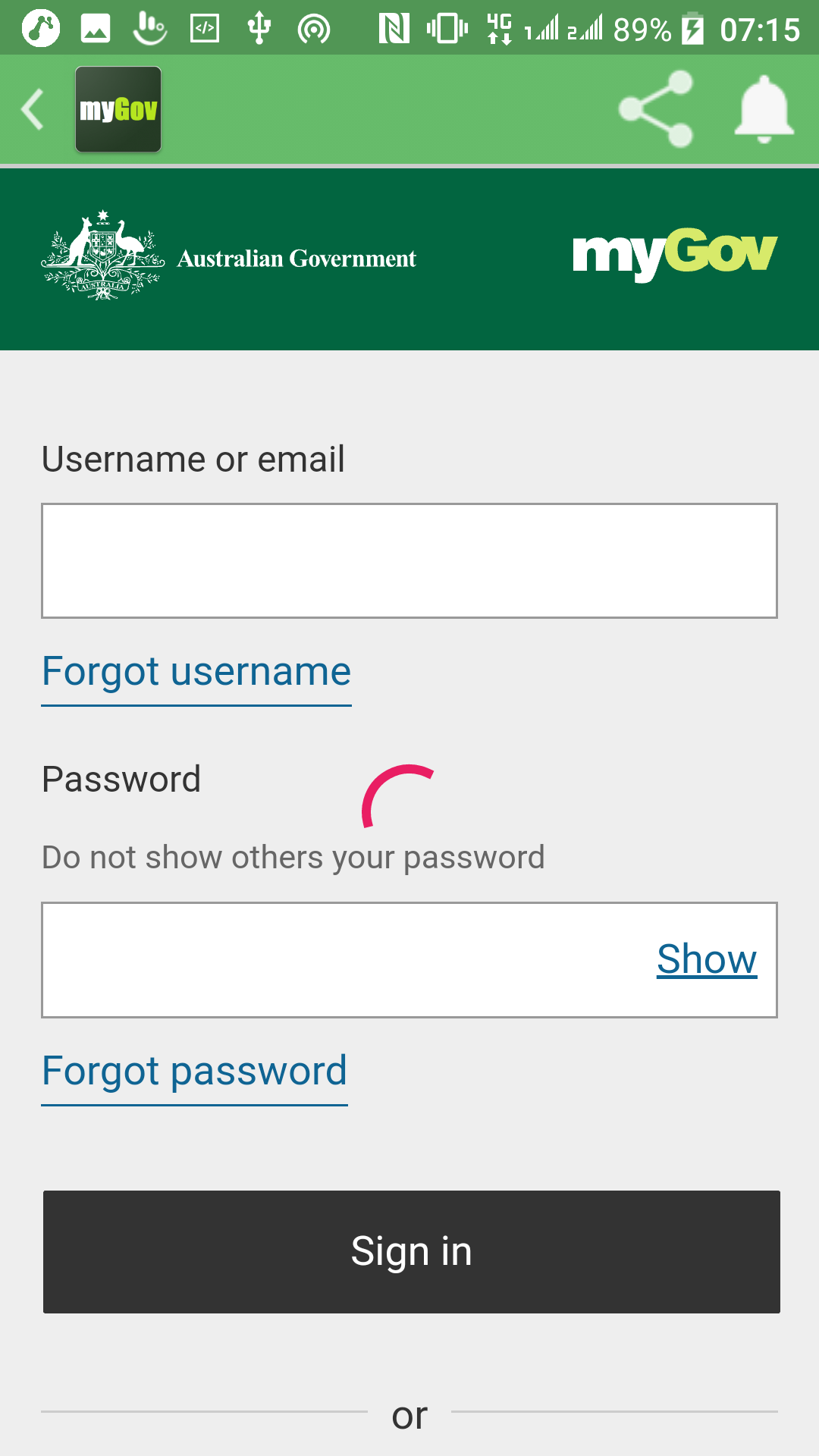The width and height of the screenshot is (819, 1456).
Task: Tap the 07:15 clock in status bar
Action: click(759, 30)
